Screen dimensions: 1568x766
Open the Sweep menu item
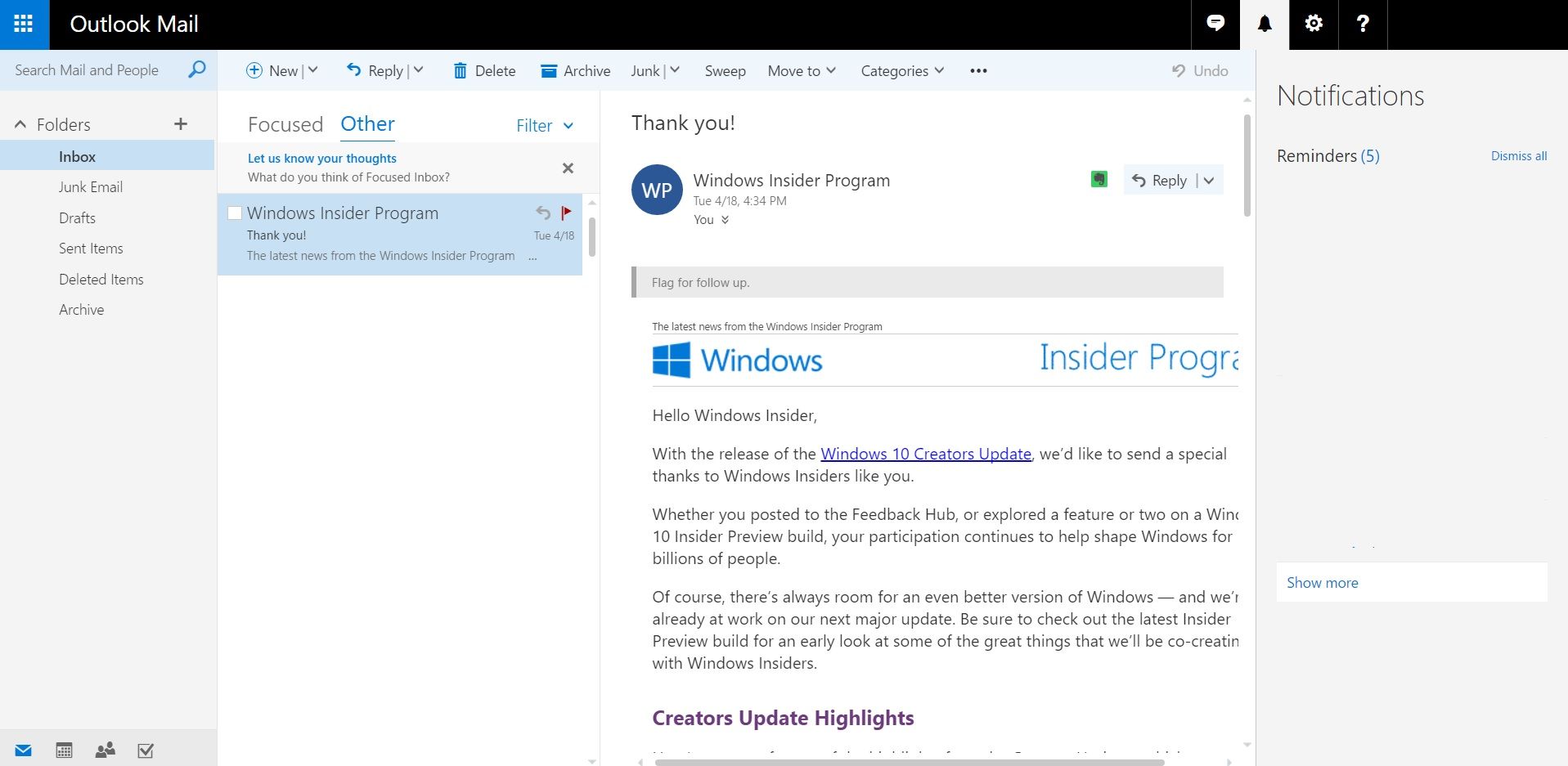click(724, 70)
